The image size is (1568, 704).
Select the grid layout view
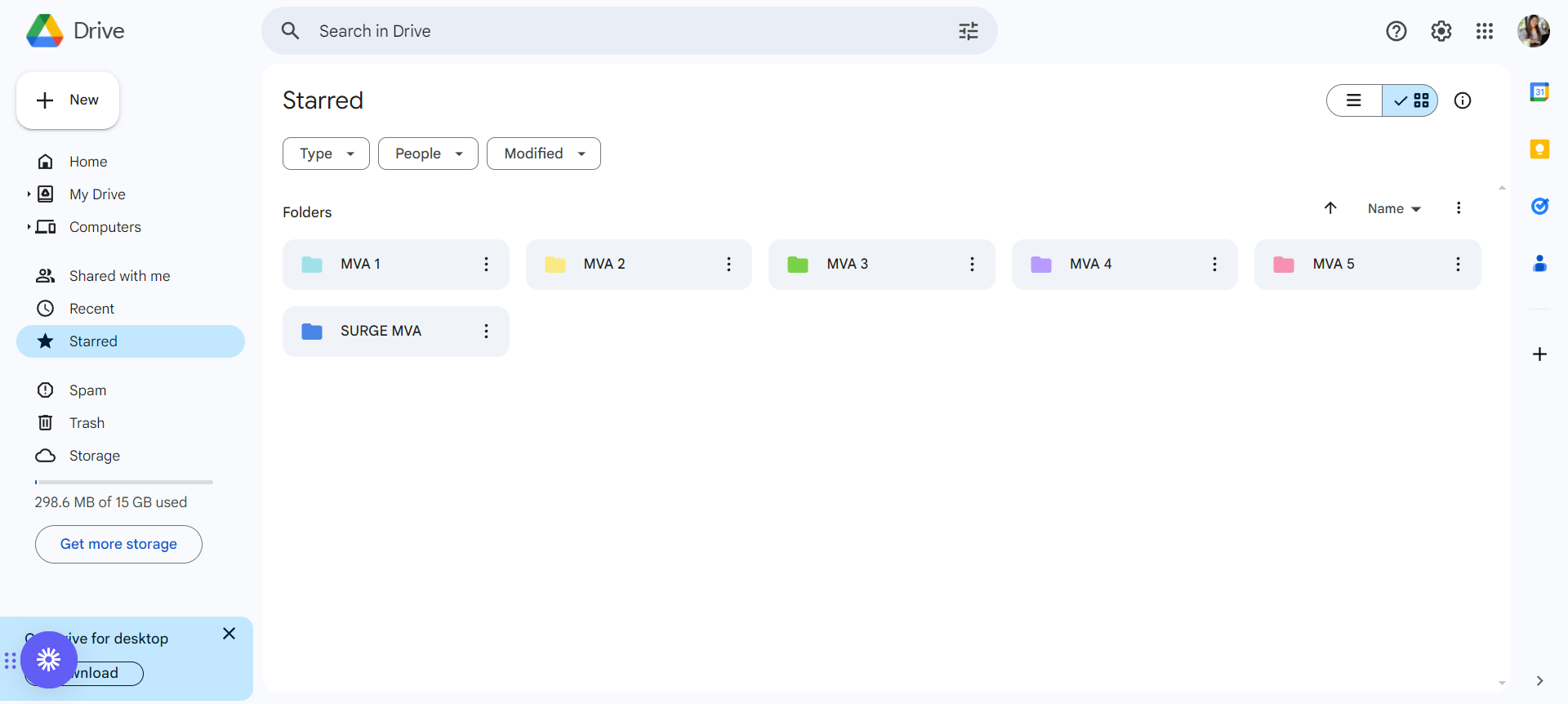[x=1410, y=100]
